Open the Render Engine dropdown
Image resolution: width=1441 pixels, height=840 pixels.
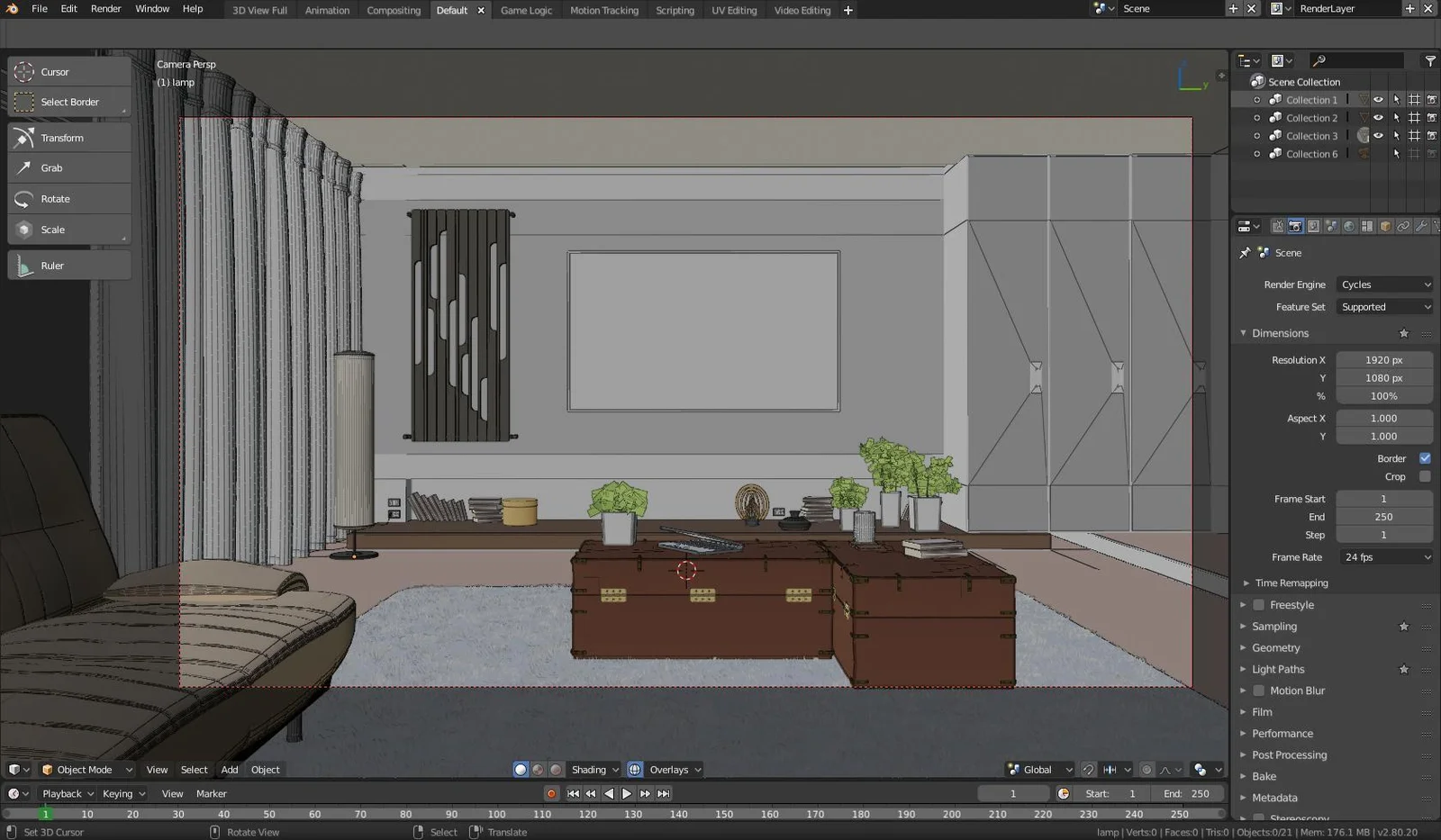[x=1384, y=284]
